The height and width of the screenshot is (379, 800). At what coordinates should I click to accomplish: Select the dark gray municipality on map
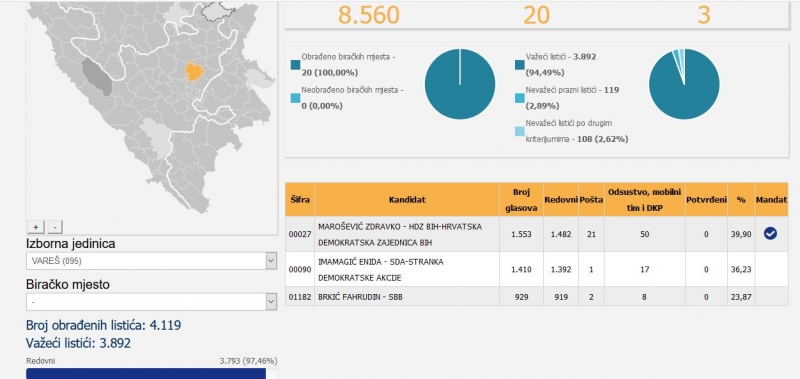tap(98, 77)
